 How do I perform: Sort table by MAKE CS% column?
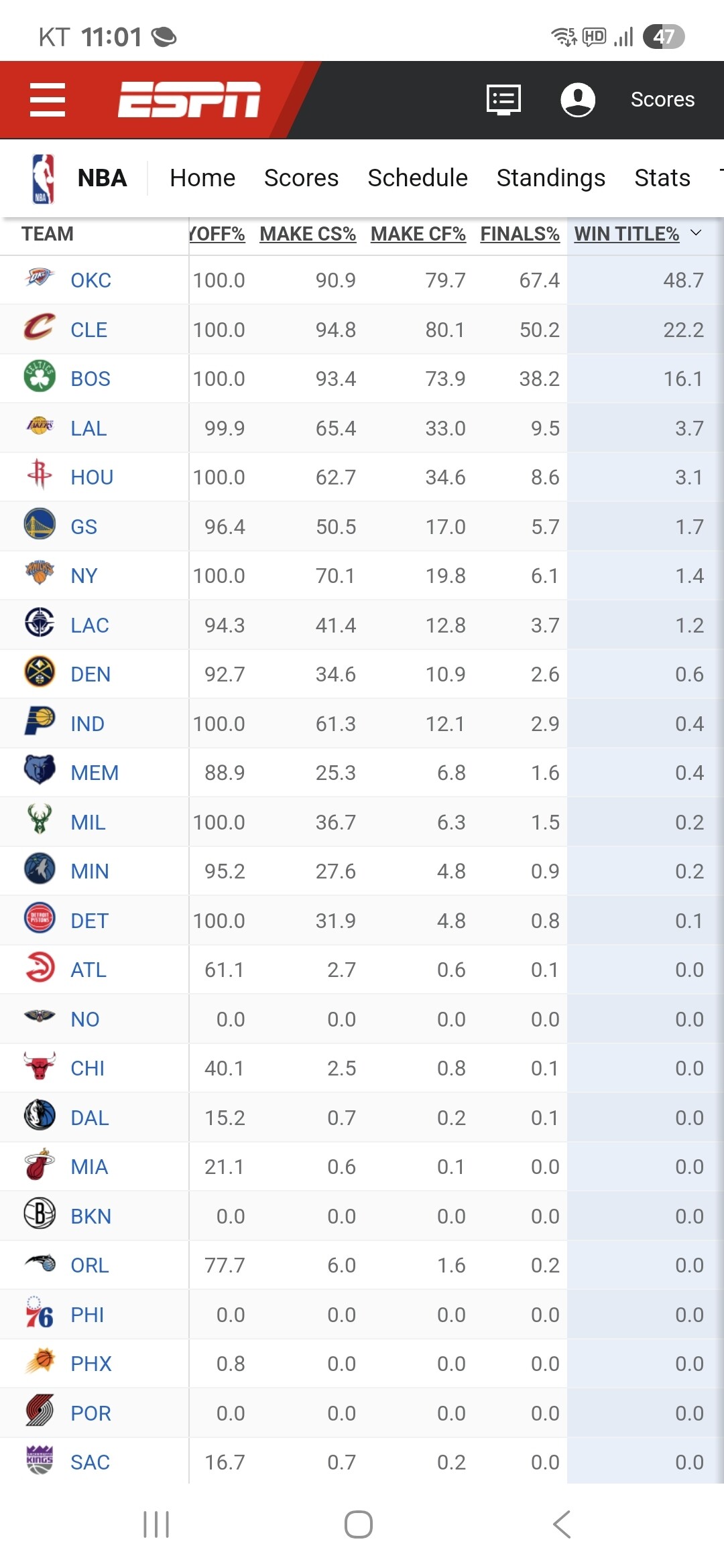click(308, 234)
